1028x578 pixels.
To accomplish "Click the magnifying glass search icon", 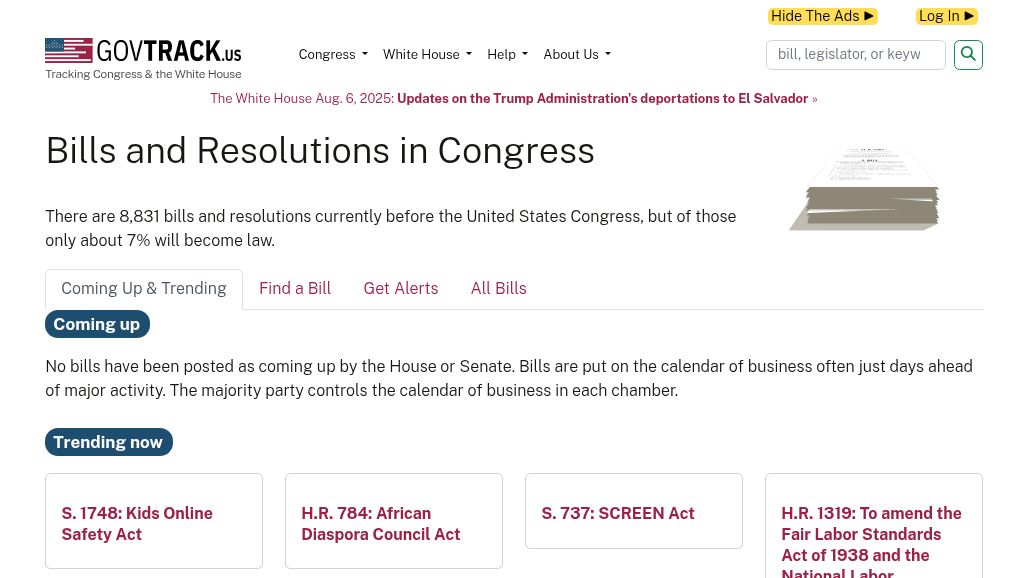I will click(x=968, y=54).
